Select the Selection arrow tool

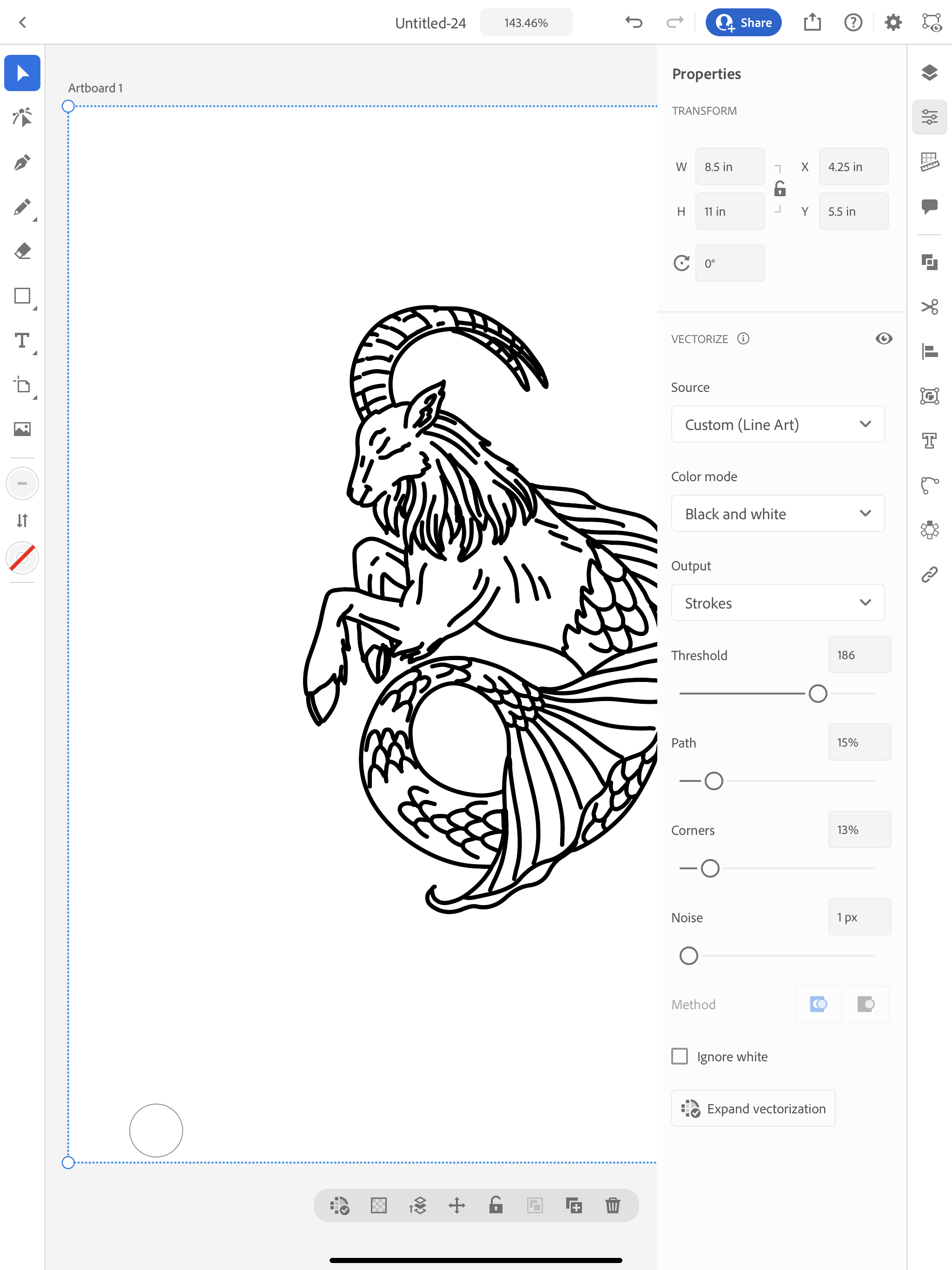click(x=22, y=73)
